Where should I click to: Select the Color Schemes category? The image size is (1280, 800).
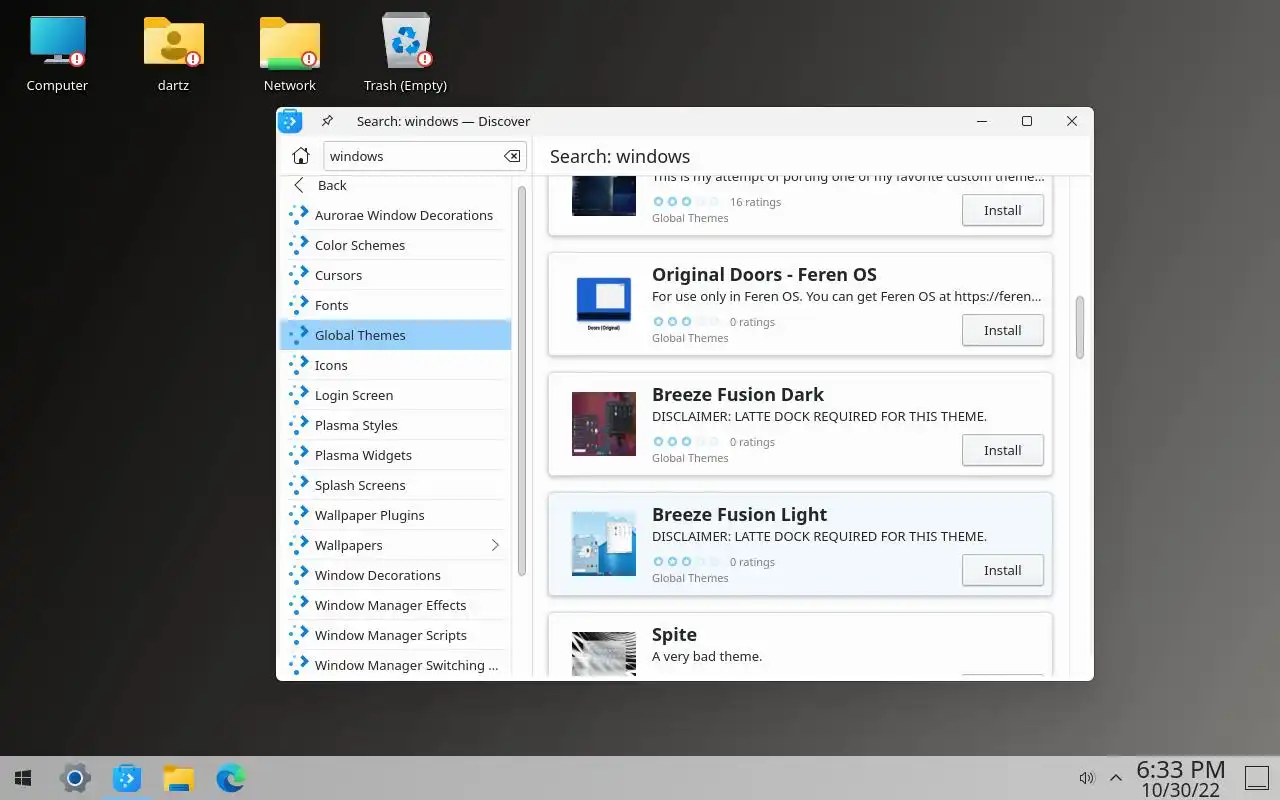tap(396, 245)
